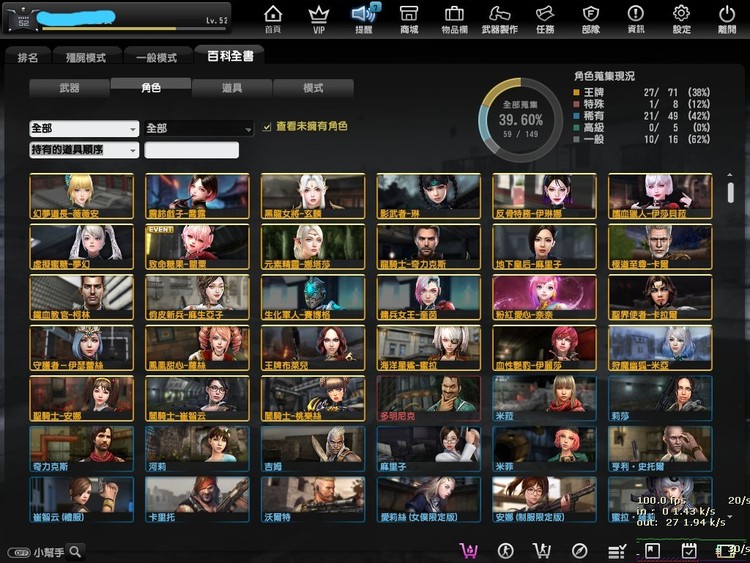750x563 pixels.
Task: Open the 資訊 information icon
Action: click(x=636, y=19)
